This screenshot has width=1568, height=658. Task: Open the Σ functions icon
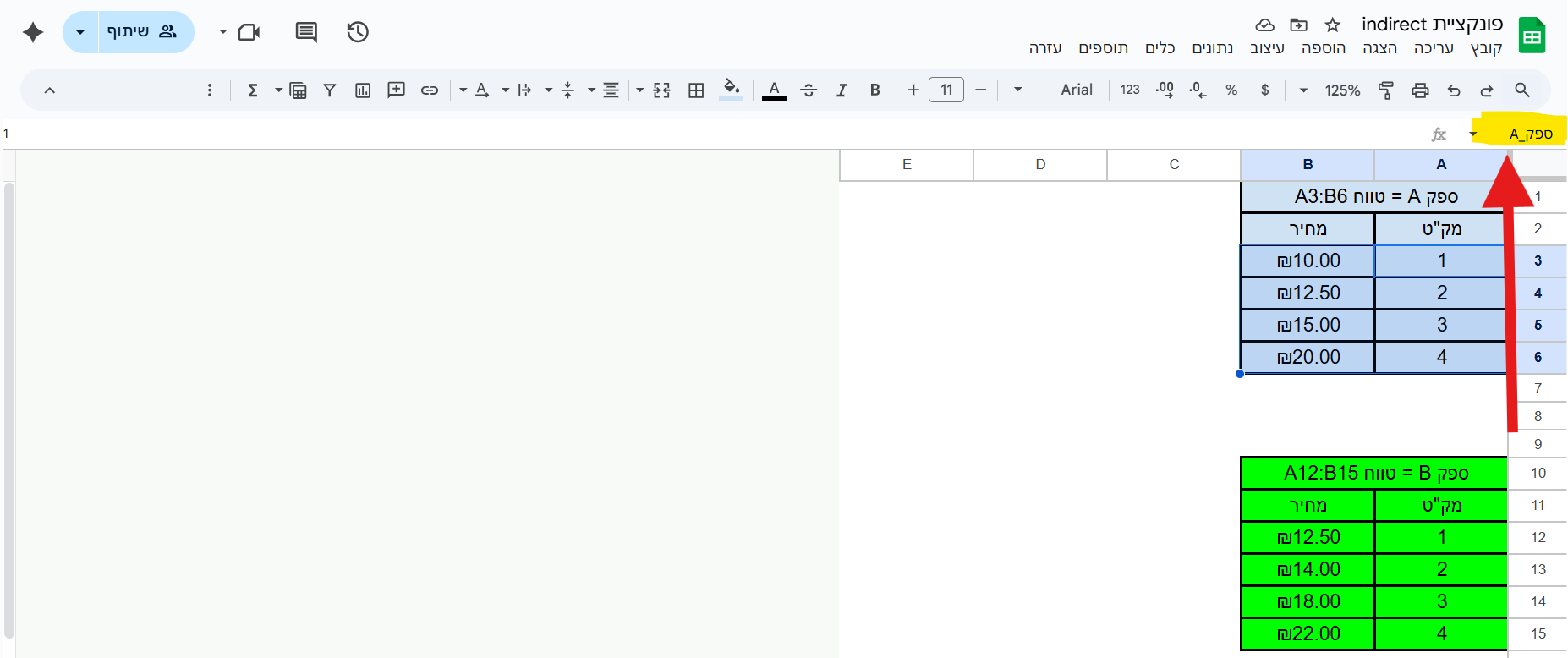pos(252,90)
